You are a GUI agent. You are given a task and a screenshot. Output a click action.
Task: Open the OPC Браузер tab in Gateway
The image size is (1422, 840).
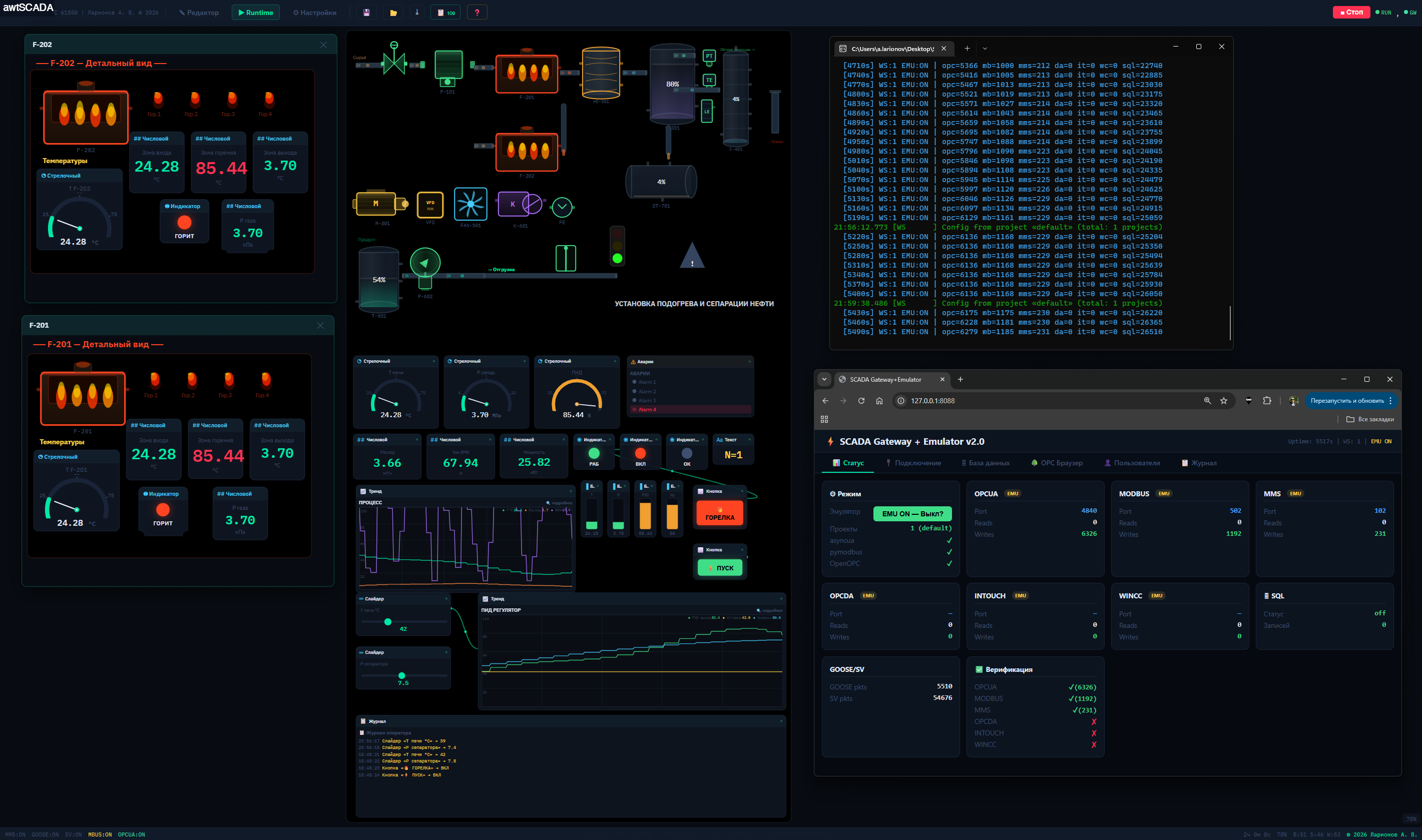[1057, 463]
